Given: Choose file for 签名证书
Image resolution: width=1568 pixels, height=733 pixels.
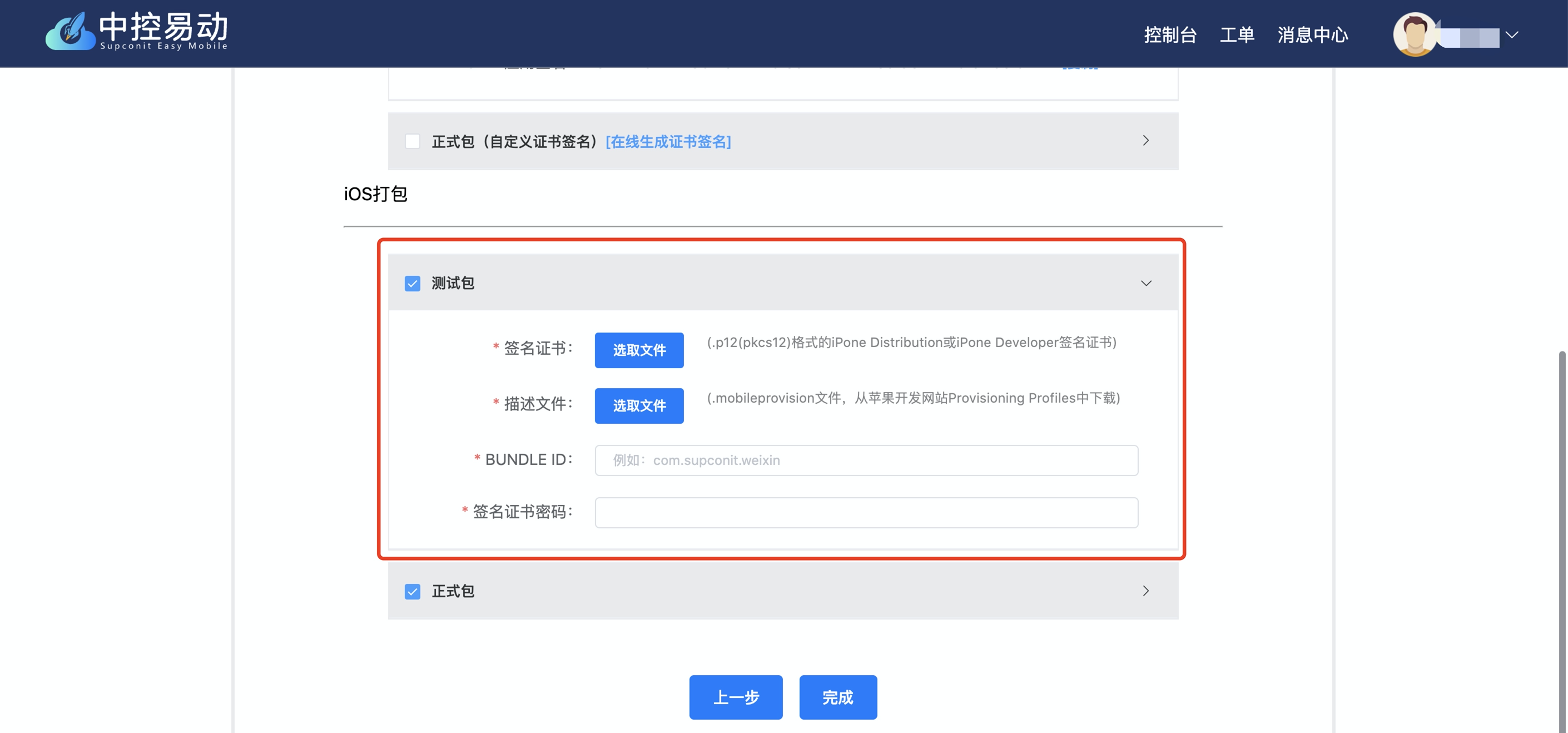Looking at the screenshot, I should coord(639,350).
